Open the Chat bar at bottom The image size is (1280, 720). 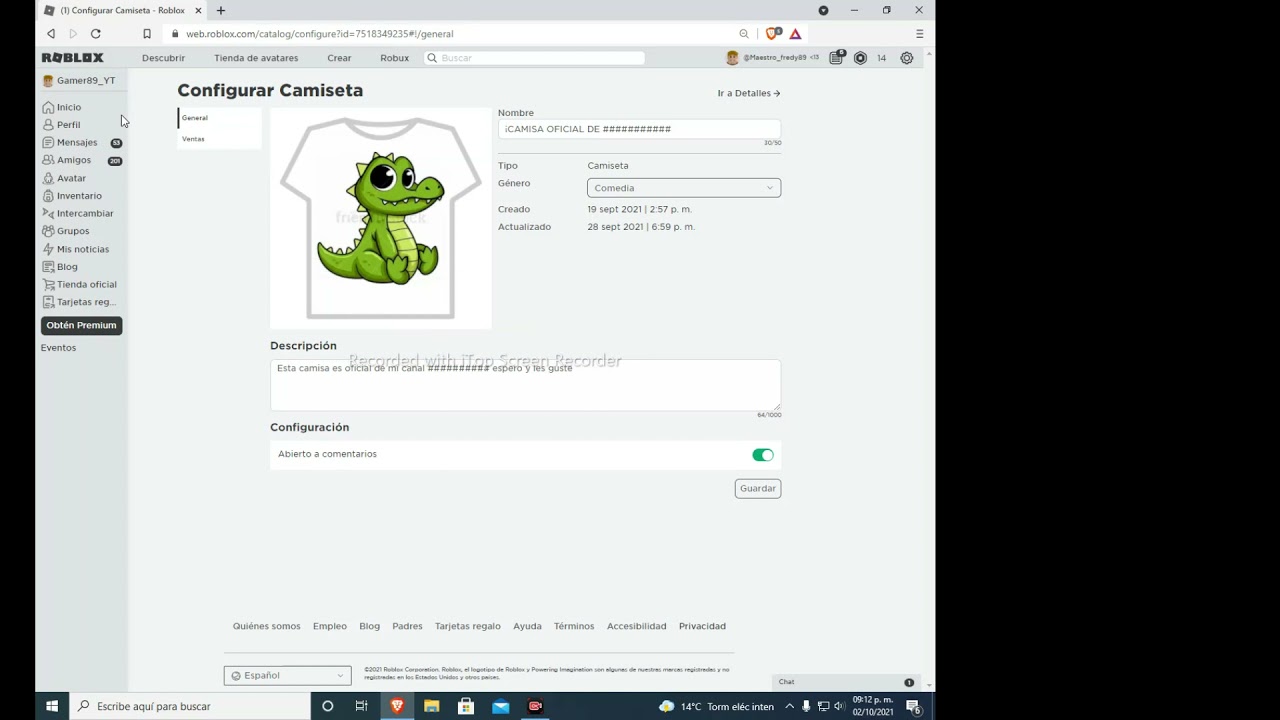tap(848, 682)
